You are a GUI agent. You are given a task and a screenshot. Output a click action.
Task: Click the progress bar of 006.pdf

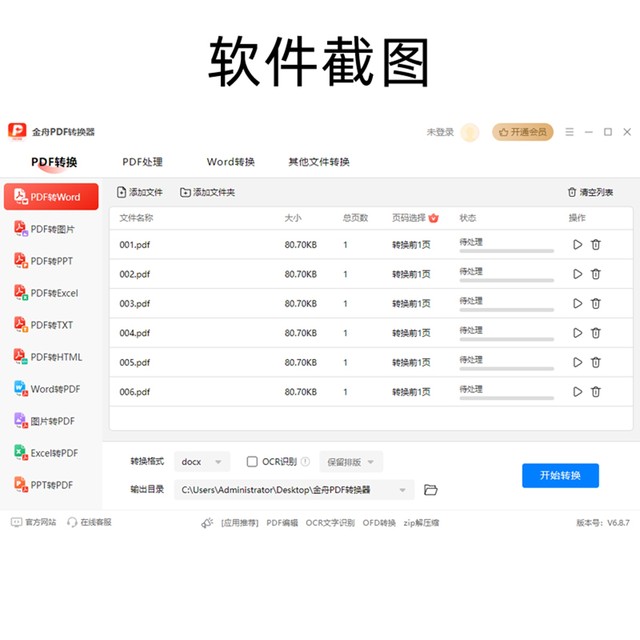pos(507,398)
